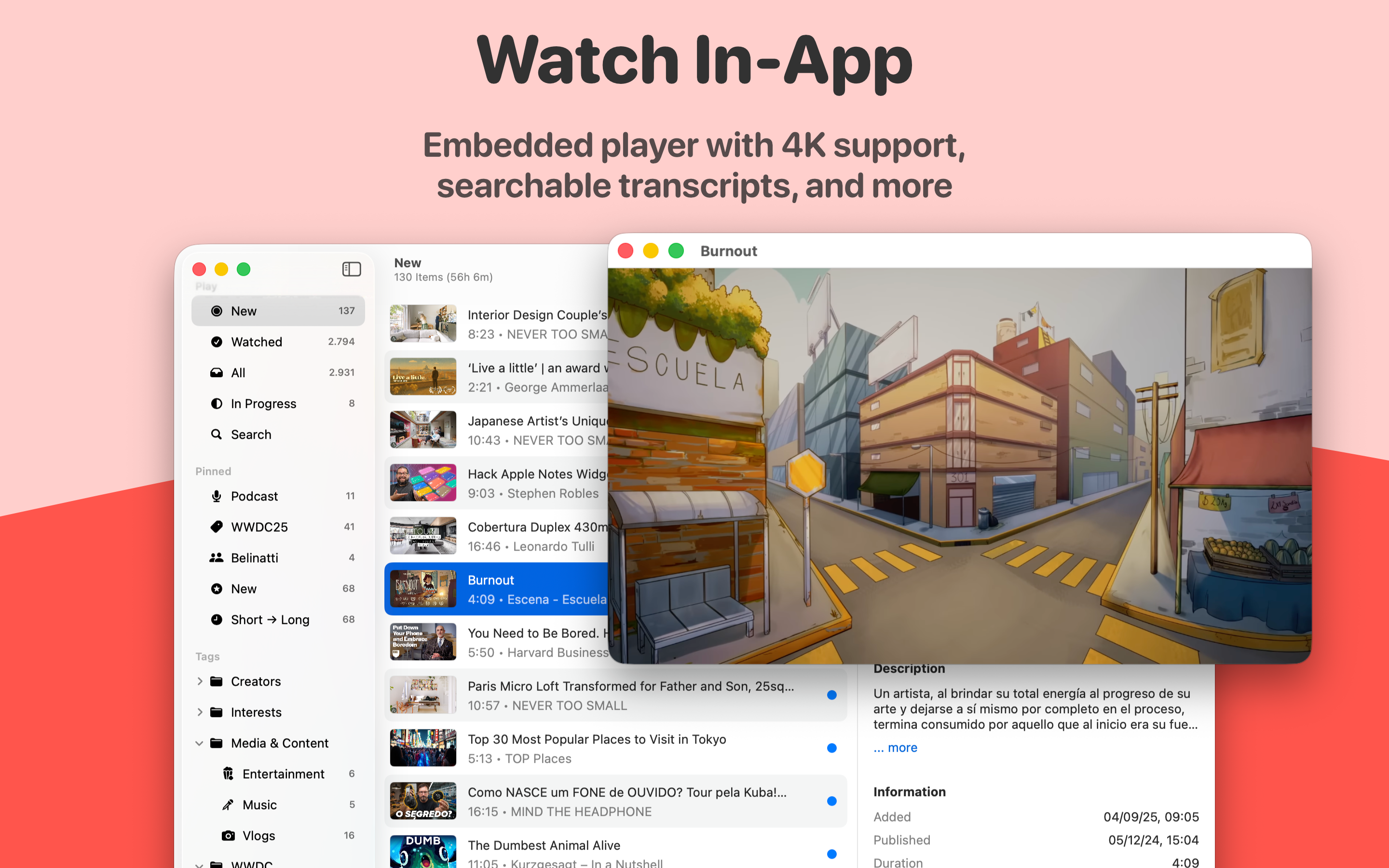The height and width of the screenshot is (868, 1389).
Task: Click the New list radio-dot icon
Action: pos(217,311)
